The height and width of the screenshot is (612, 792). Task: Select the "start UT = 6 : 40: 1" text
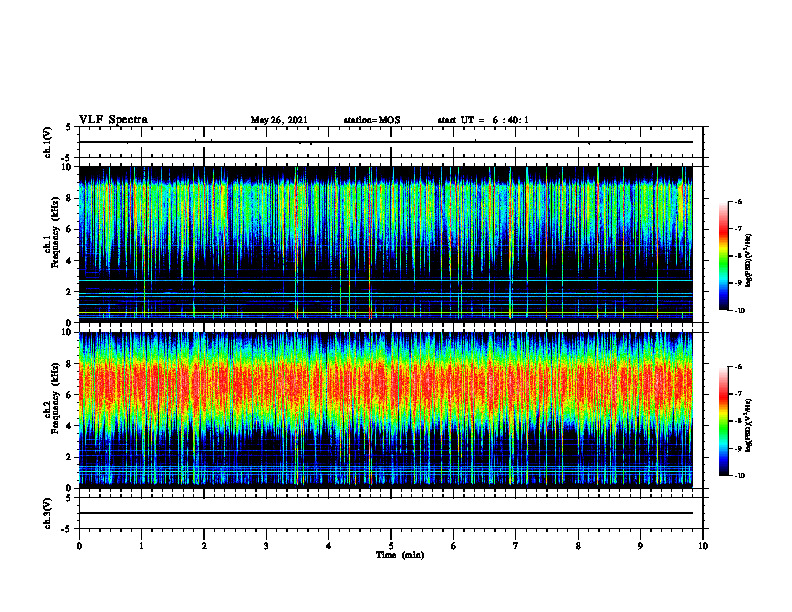[483, 120]
